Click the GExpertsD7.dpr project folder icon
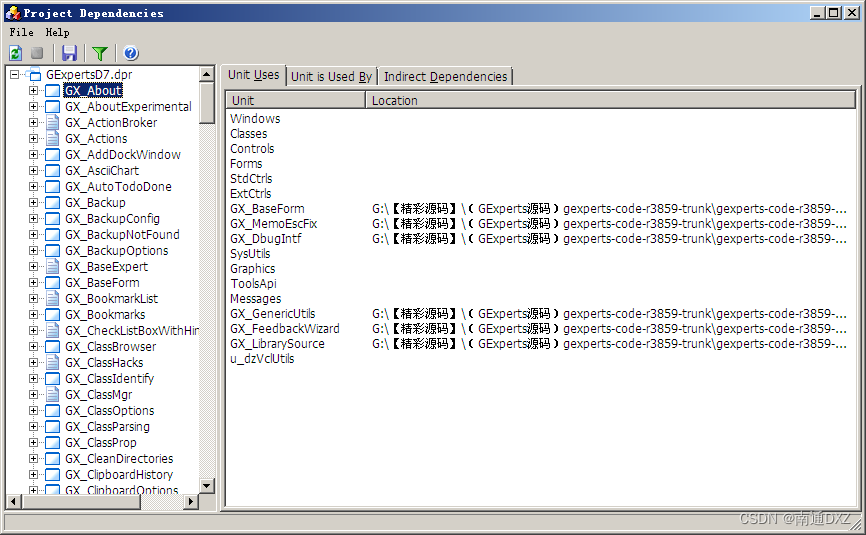The image size is (866, 535). 34,75
